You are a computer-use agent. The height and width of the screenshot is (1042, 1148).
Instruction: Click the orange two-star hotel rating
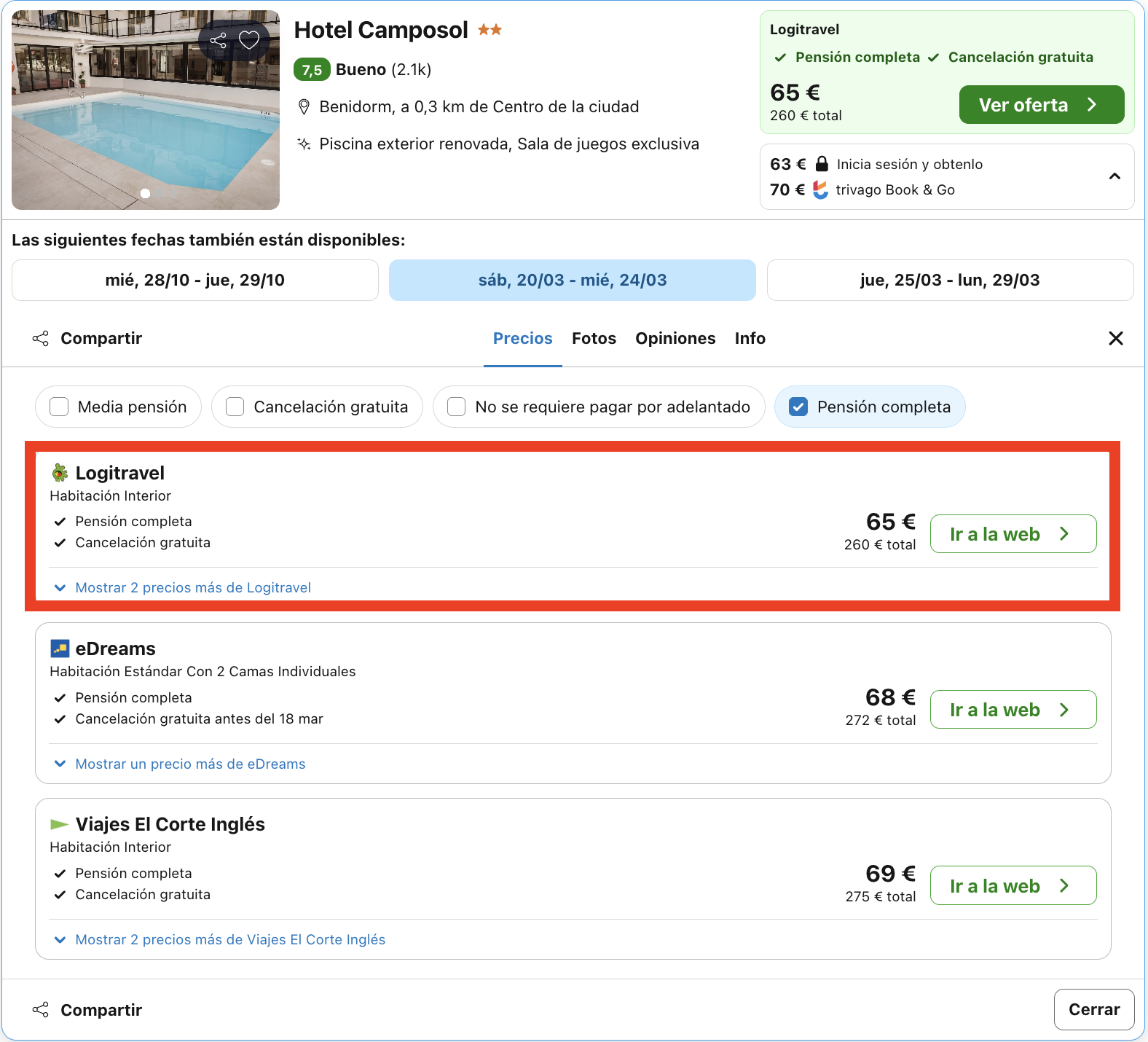pos(490,30)
